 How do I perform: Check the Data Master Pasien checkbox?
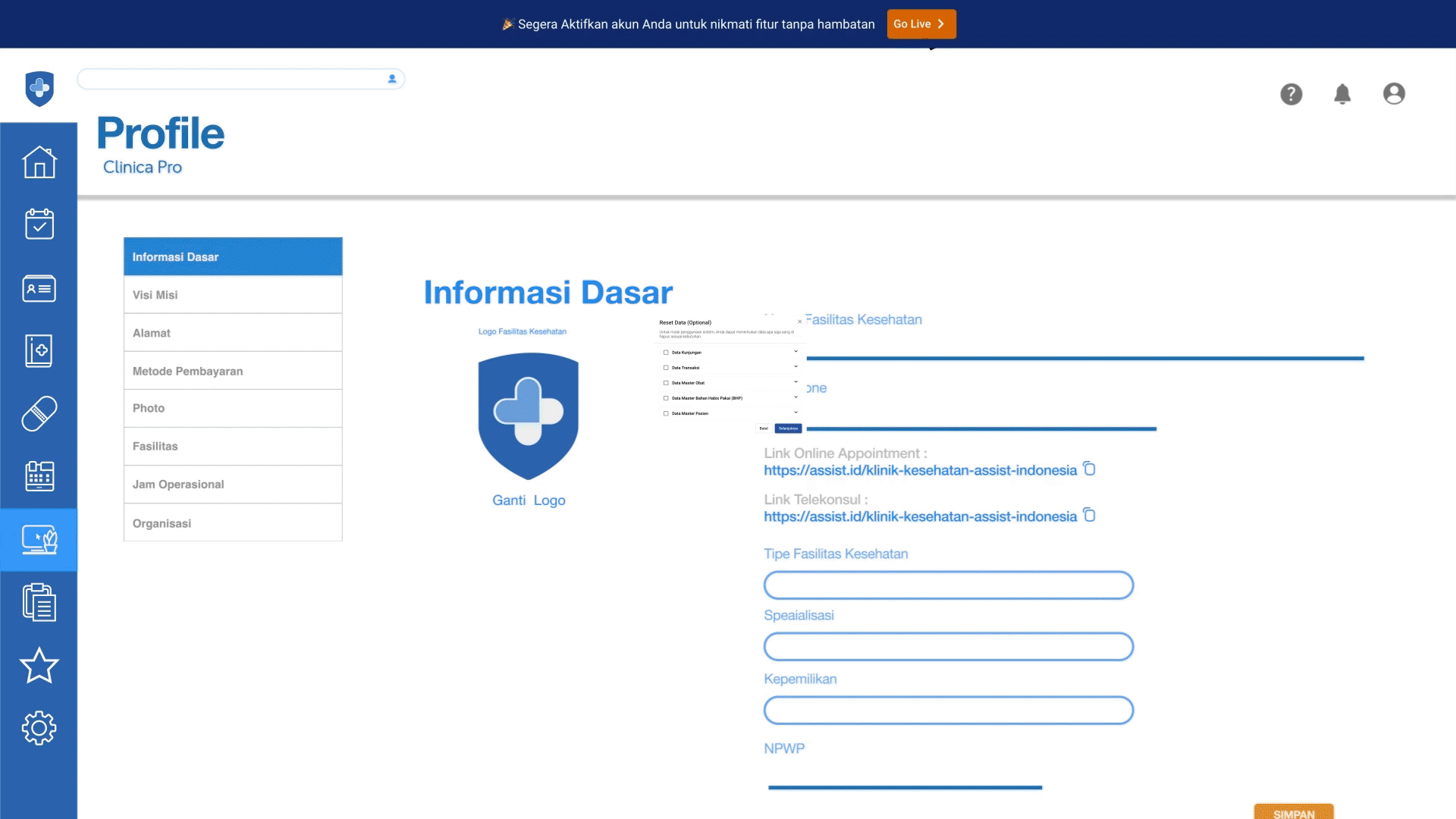[x=666, y=413]
